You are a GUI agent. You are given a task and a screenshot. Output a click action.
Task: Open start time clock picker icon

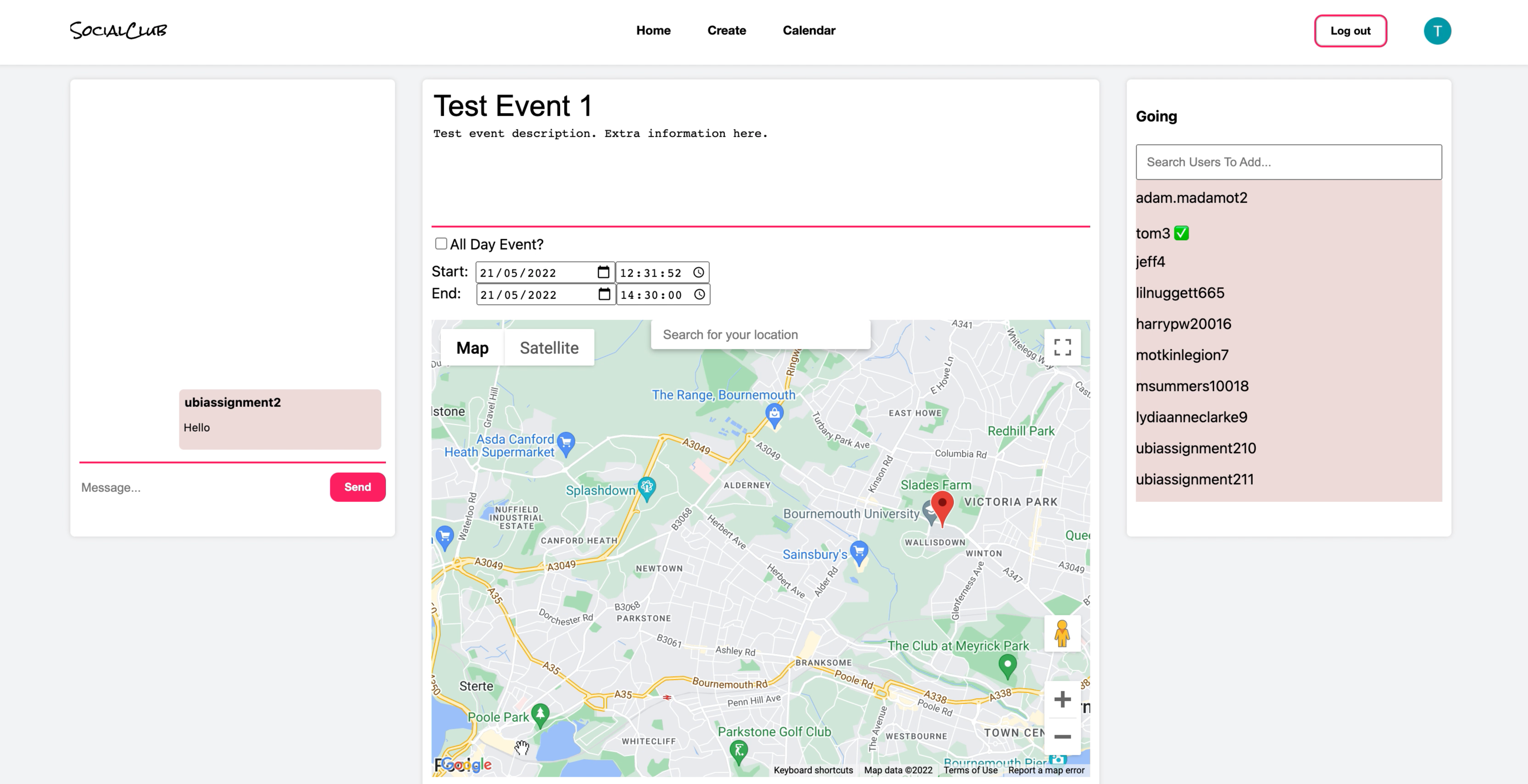699,272
